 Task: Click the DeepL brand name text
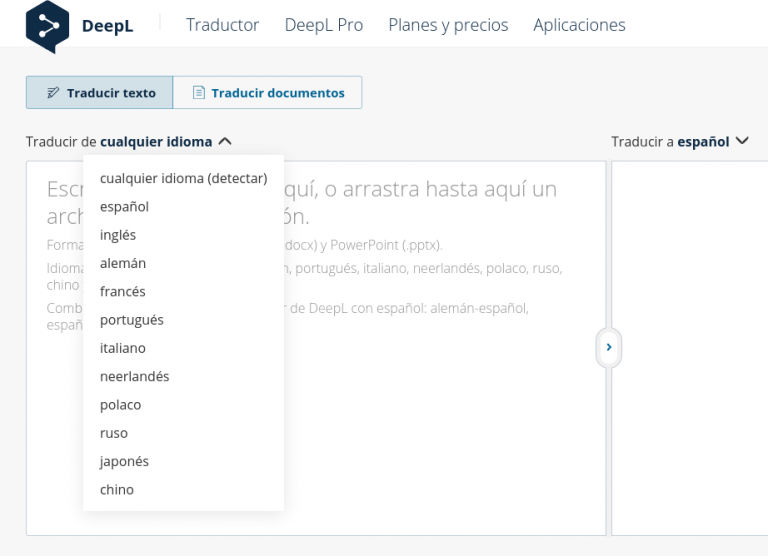[x=107, y=26]
